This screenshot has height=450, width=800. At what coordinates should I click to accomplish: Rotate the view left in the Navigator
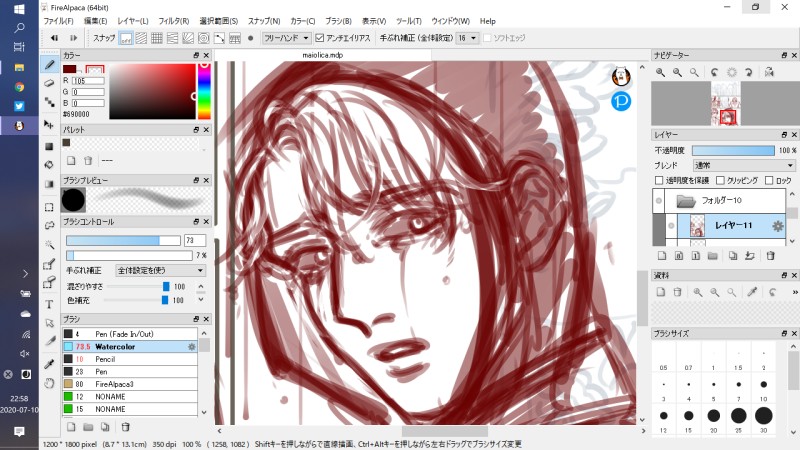coord(714,72)
